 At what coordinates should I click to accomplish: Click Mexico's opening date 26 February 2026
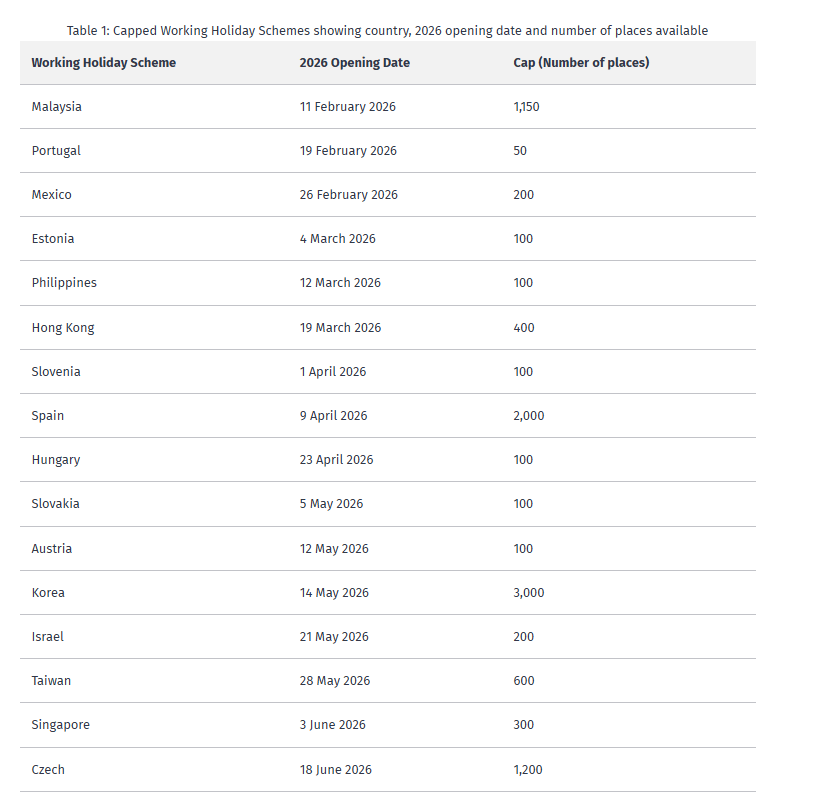click(x=348, y=195)
